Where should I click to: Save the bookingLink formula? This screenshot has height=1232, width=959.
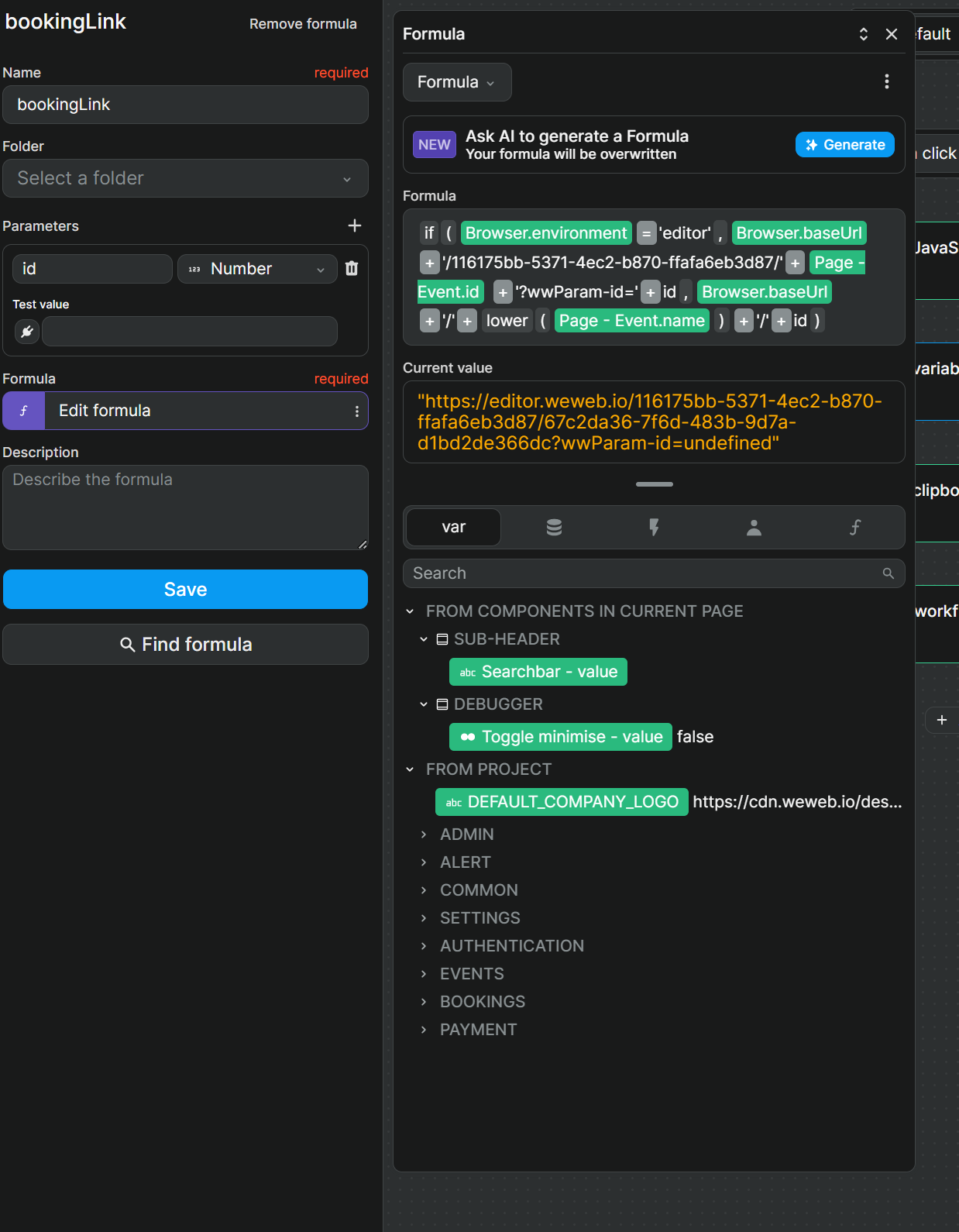185,590
